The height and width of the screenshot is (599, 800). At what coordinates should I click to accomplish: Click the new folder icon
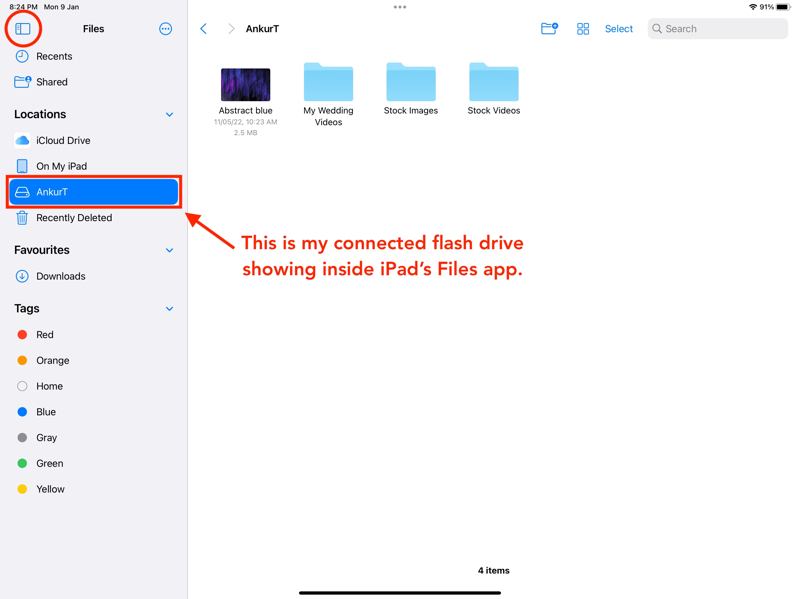[x=549, y=29]
